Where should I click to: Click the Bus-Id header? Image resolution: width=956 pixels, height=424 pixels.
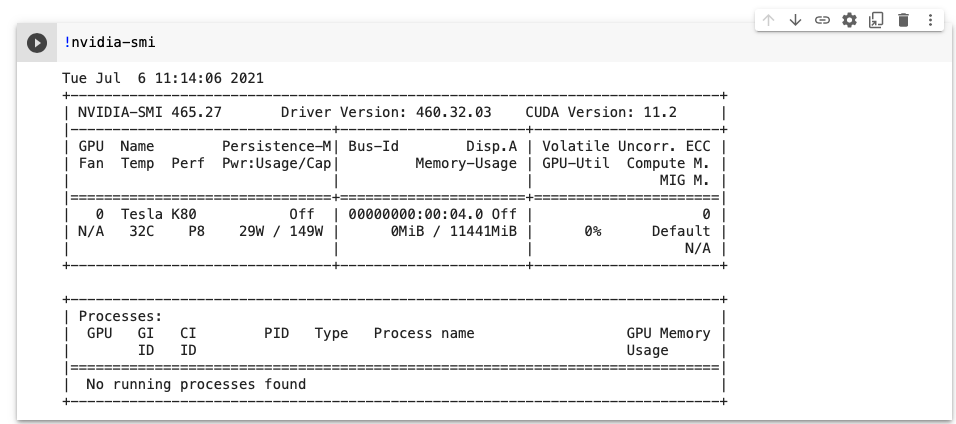pos(373,146)
